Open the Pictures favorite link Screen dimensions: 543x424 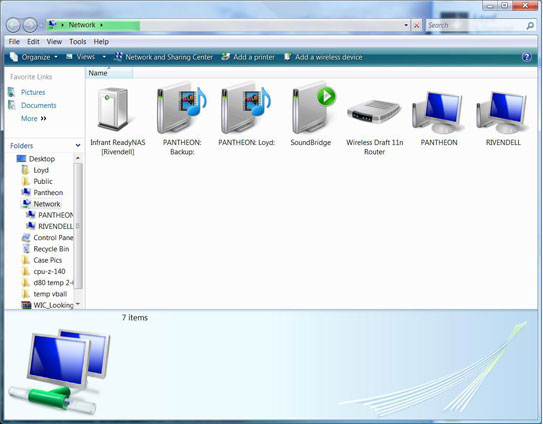33,92
